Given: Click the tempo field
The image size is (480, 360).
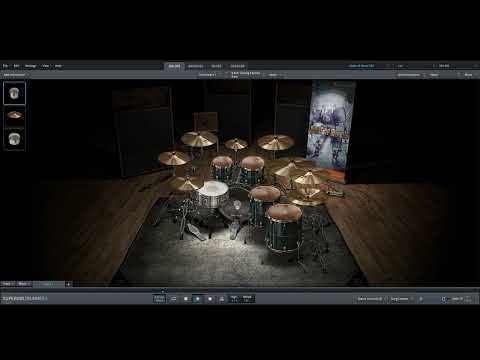Looking at the screenshot, I should coord(247,299).
